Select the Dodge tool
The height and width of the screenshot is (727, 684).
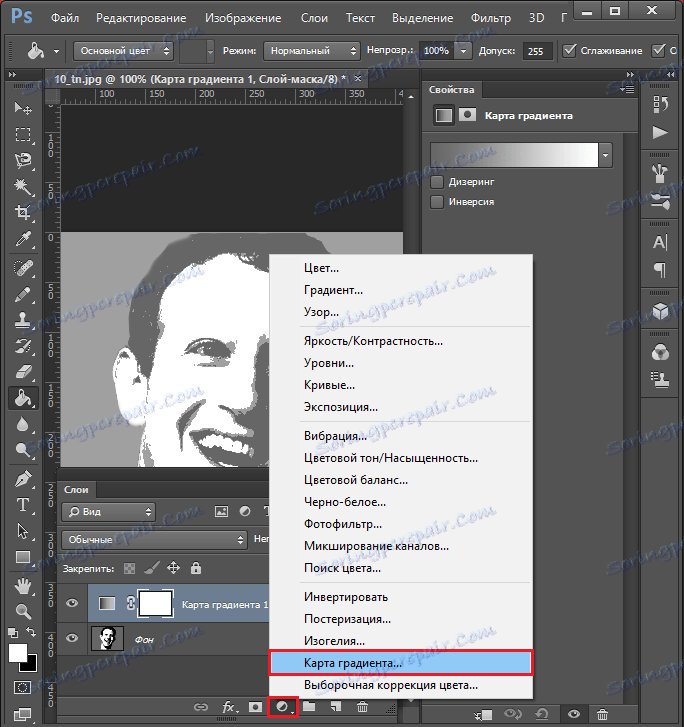(x=22, y=450)
